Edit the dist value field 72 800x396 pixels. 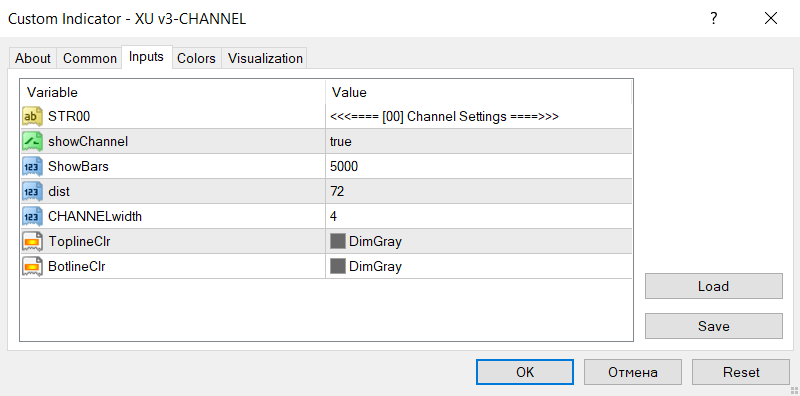coord(479,191)
